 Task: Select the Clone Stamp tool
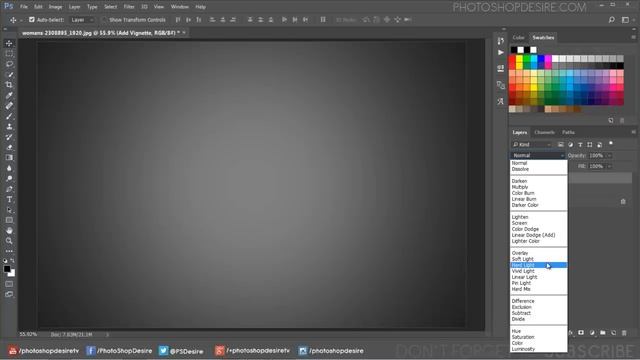click(x=9, y=127)
